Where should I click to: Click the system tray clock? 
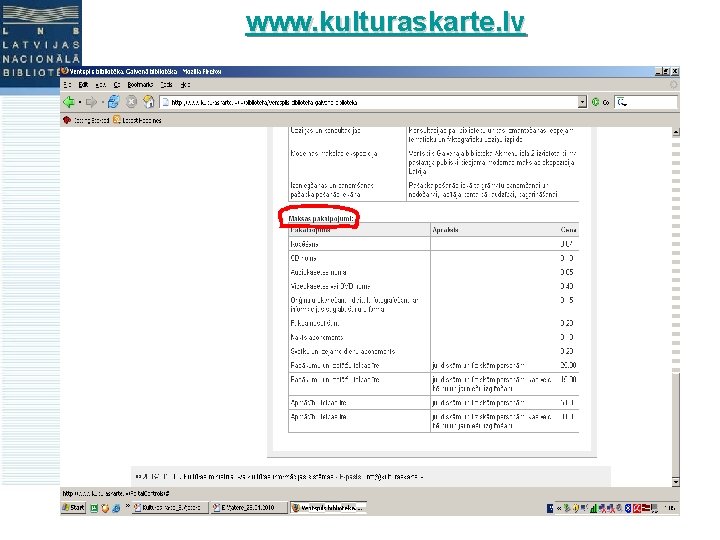click(x=670, y=508)
